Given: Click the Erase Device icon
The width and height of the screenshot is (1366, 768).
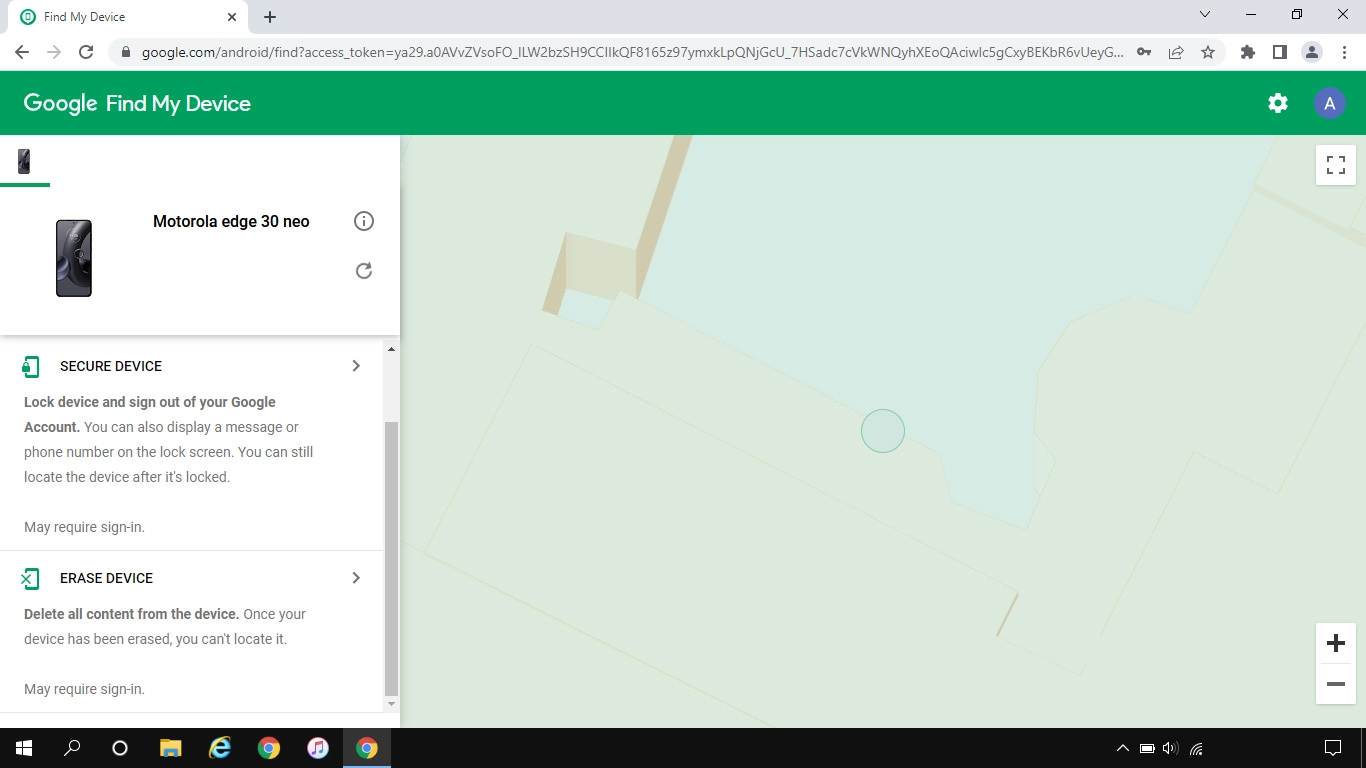Looking at the screenshot, I should coord(30,578).
